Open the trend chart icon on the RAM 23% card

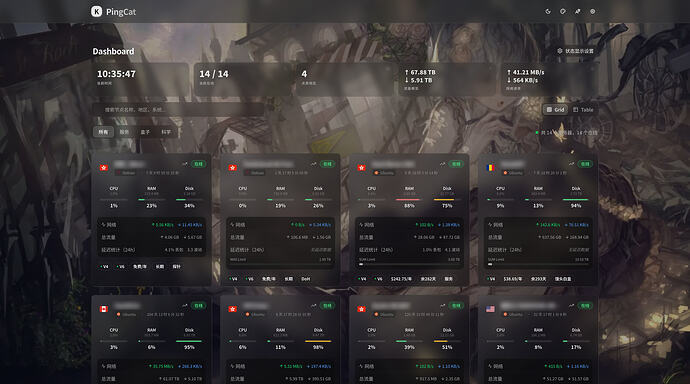[185, 164]
